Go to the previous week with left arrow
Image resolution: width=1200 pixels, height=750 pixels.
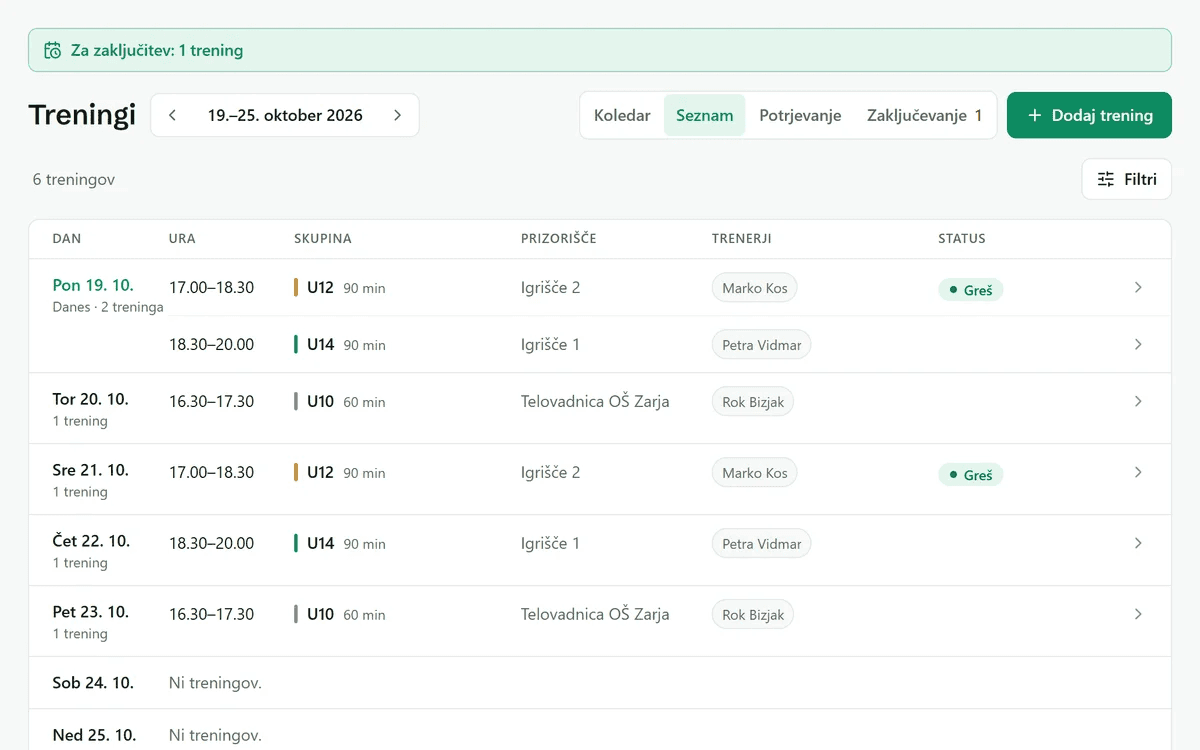(173, 115)
